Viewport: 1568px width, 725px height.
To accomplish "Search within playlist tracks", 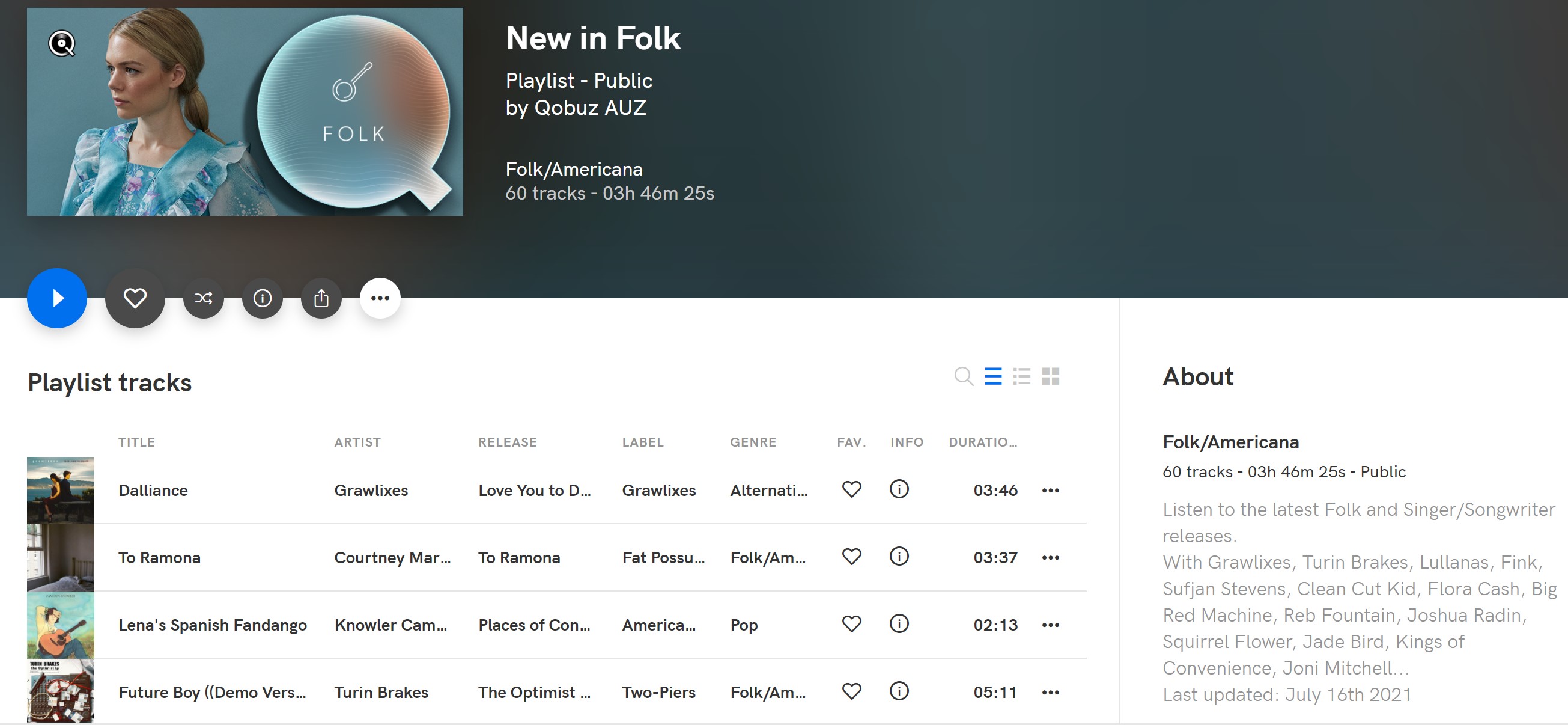I will [x=963, y=376].
